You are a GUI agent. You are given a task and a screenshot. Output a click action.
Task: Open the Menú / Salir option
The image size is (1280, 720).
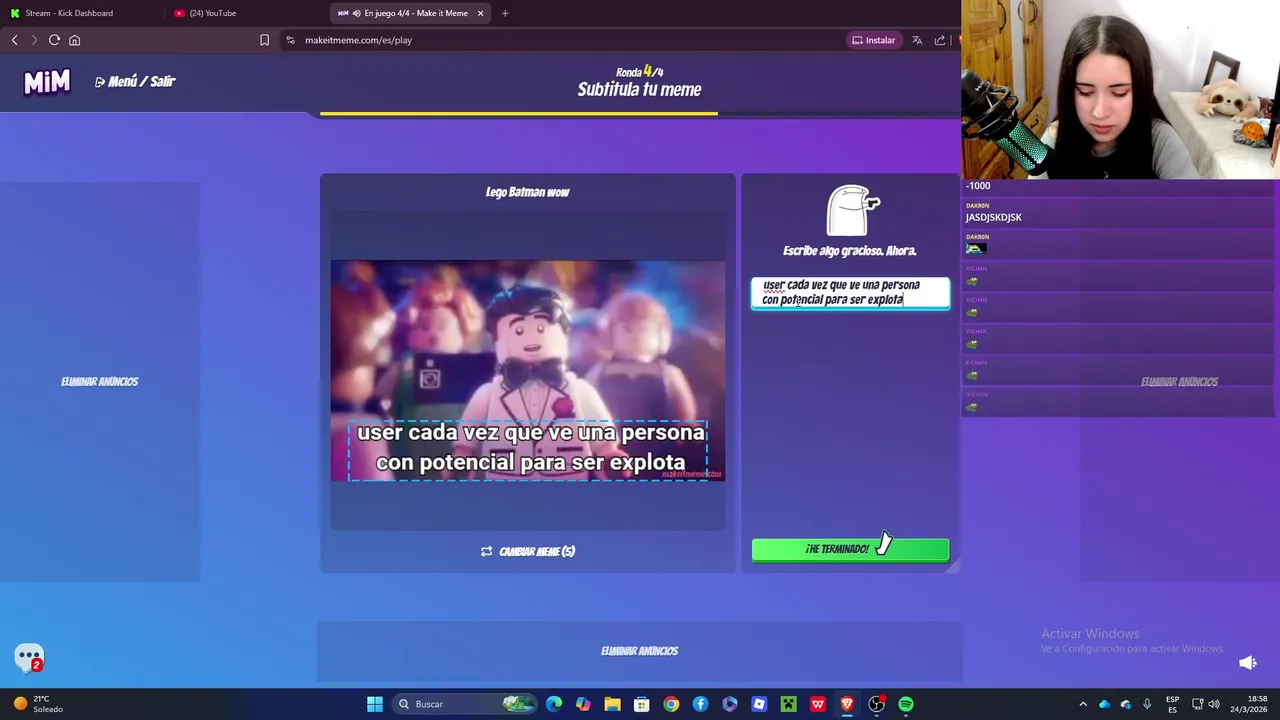pos(135,81)
